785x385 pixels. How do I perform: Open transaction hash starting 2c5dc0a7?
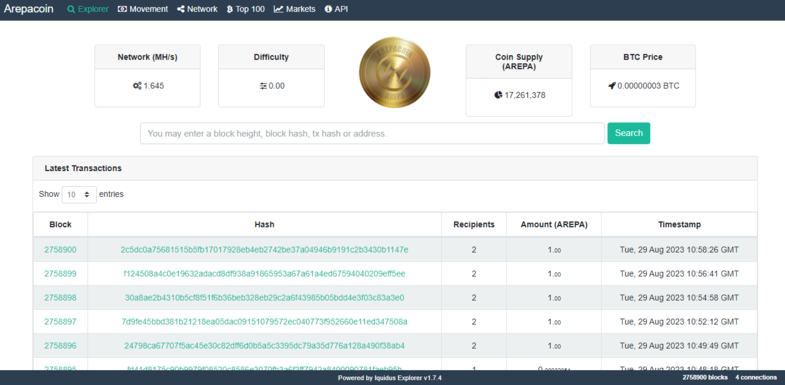pos(264,250)
